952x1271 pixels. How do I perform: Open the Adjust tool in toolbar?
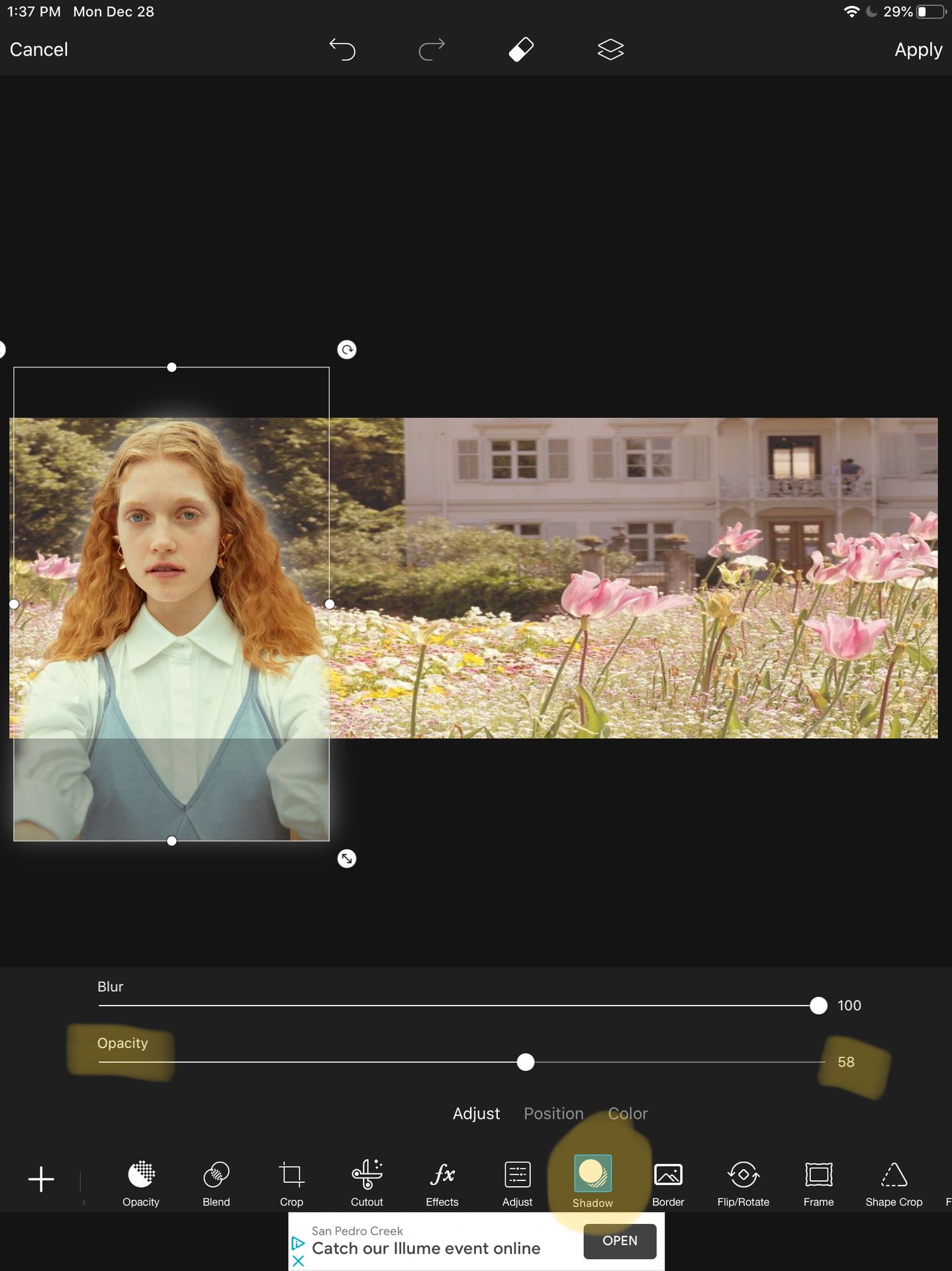[517, 1184]
